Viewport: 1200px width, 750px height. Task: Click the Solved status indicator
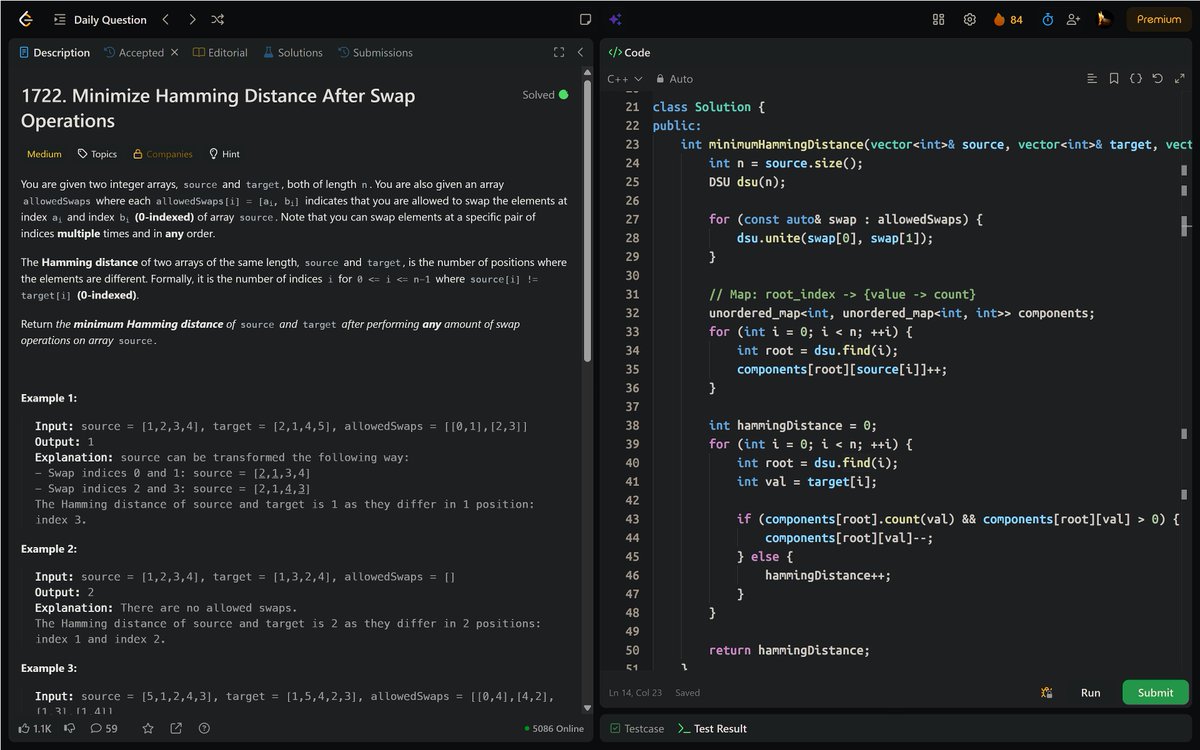545,95
